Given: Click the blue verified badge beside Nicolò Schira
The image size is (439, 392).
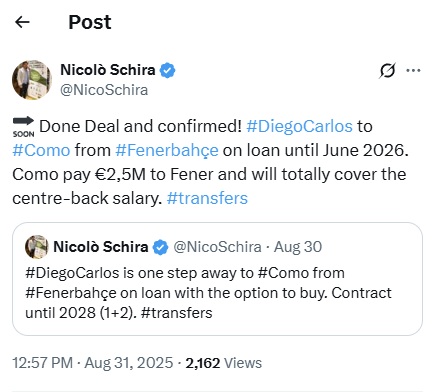Looking at the screenshot, I should (167, 70).
